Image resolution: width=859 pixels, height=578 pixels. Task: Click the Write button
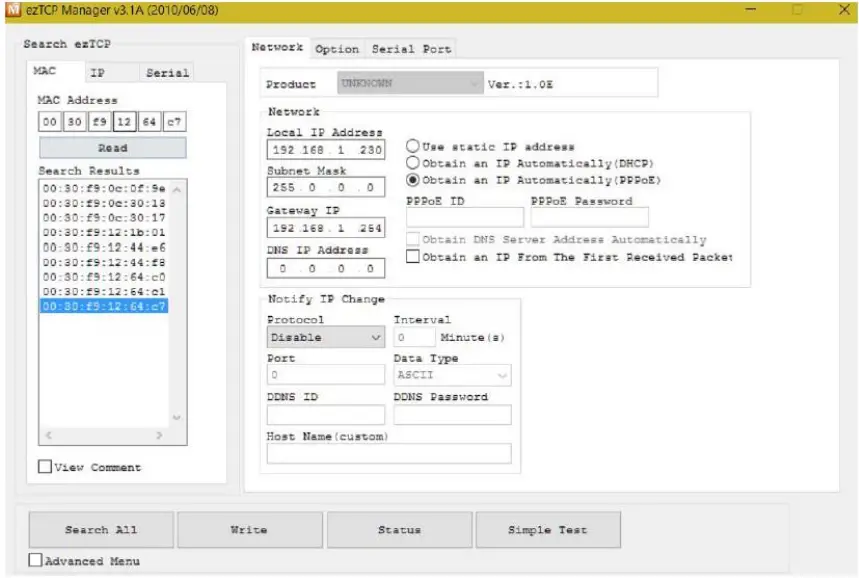(249, 530)
